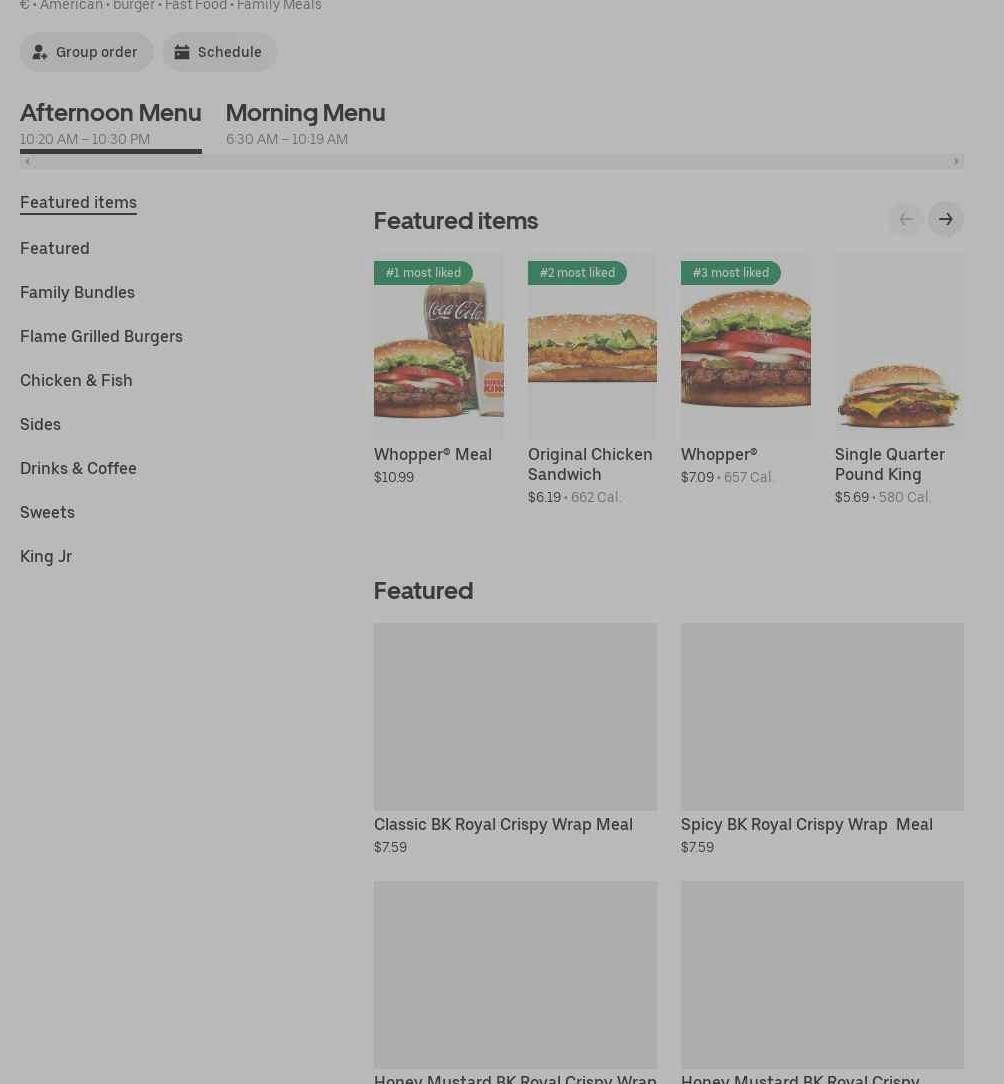The image size is (1004, 1084).
Task: Navigate to Drinks & Coffee section
Action: (x=78, y=468)
